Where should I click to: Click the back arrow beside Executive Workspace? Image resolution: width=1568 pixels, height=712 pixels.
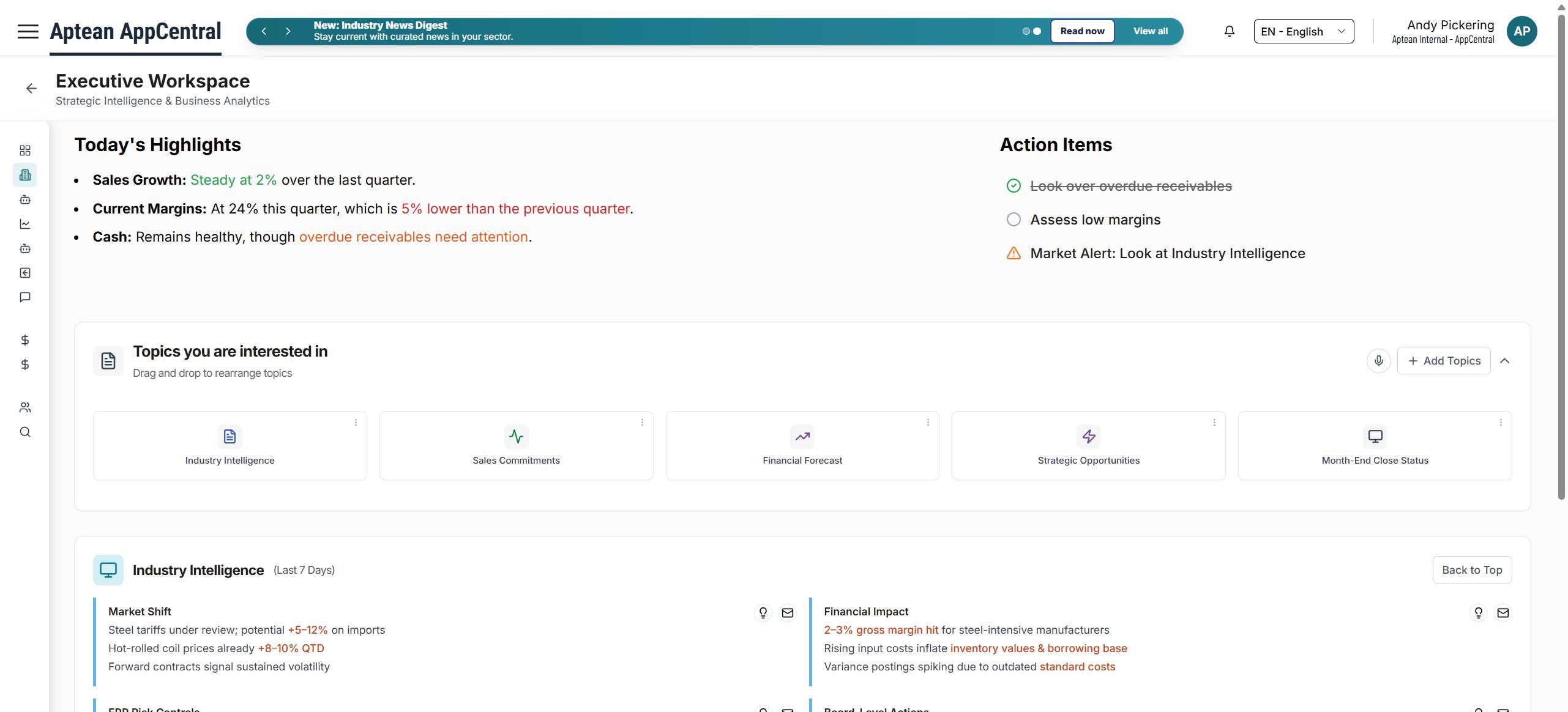(x=31, y=89)
